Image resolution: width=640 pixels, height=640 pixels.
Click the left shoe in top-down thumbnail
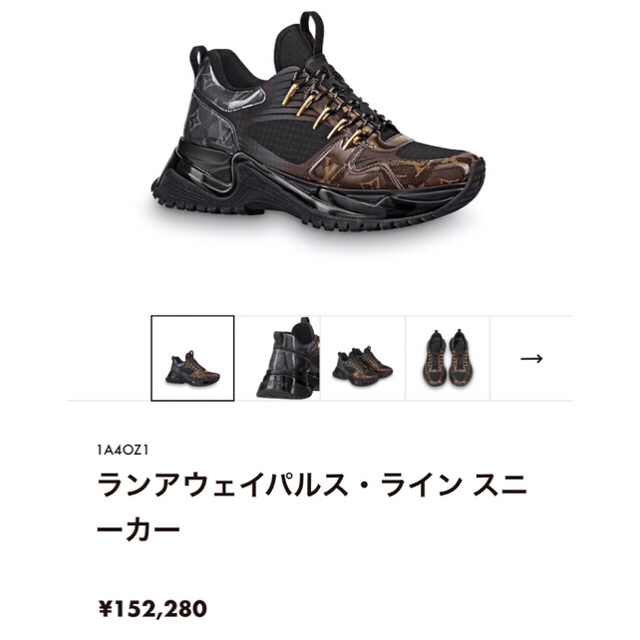[x=435, y=359]
